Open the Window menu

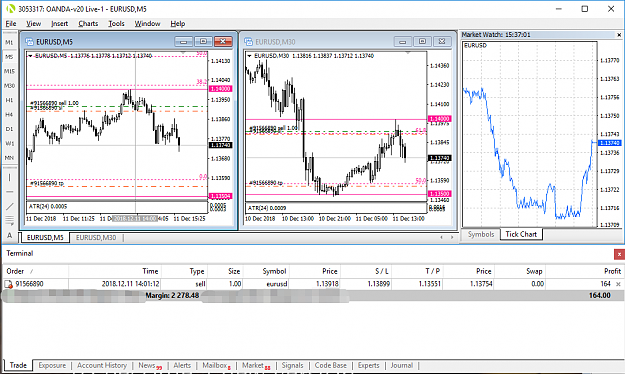[147, 24]
